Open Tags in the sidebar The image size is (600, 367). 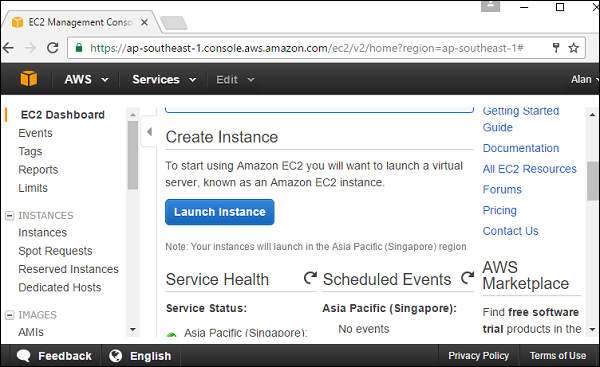(x=30, y=152)
